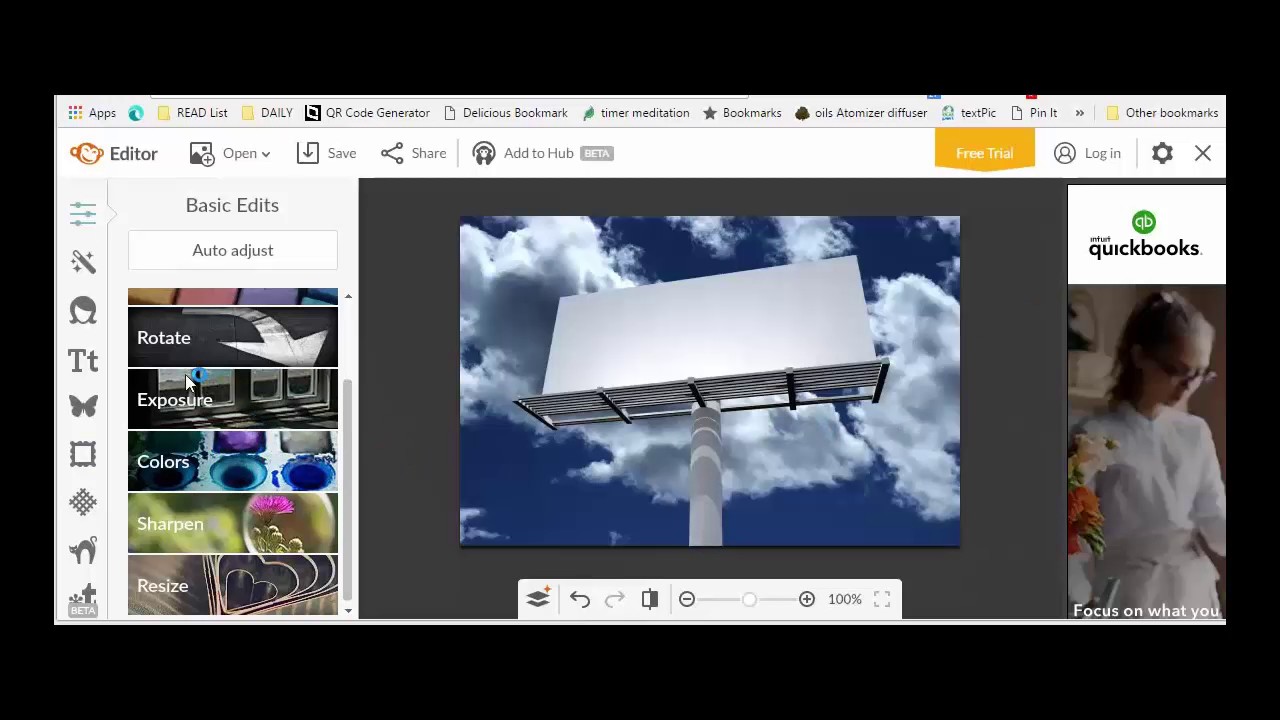Close the editor with the X icon

point(1203,153)
